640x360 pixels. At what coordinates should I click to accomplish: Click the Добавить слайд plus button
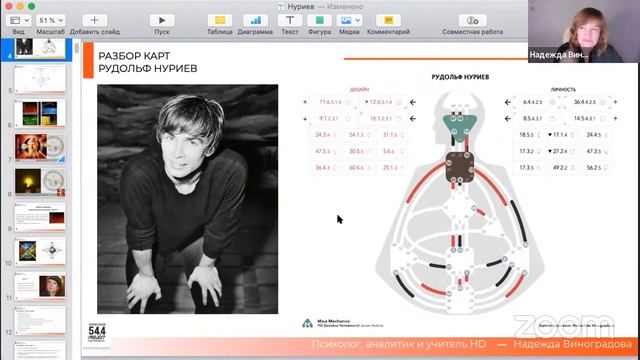[x=94, y=20]
